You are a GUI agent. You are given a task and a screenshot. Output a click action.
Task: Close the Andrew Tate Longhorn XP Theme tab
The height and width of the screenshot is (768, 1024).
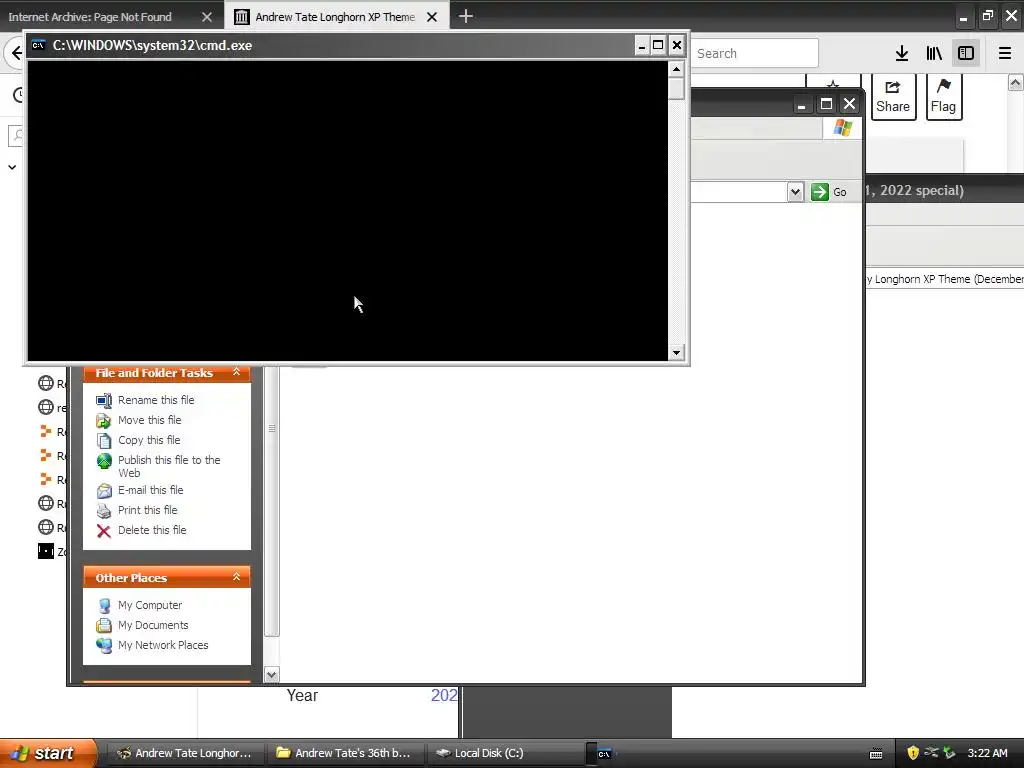(432, 17)
